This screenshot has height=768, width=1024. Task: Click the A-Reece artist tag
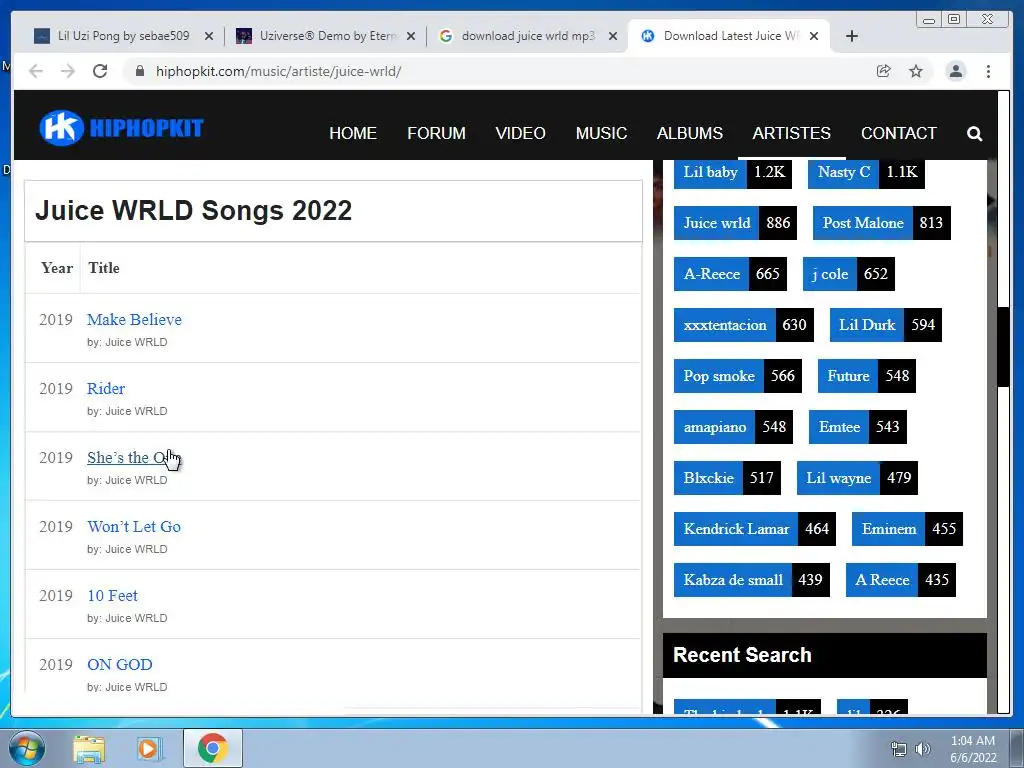coord(731,274)
